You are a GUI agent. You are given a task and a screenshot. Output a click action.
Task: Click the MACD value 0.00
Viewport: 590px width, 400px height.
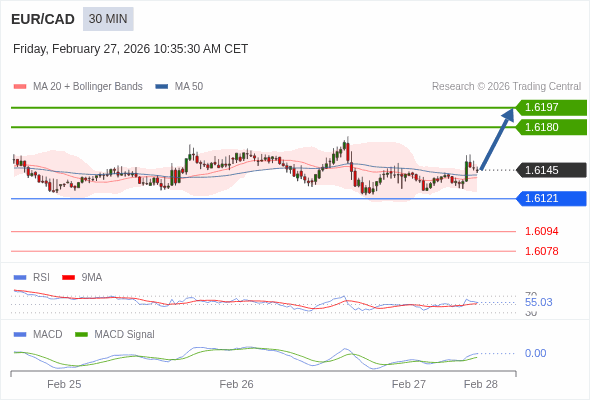coord(535,353)
